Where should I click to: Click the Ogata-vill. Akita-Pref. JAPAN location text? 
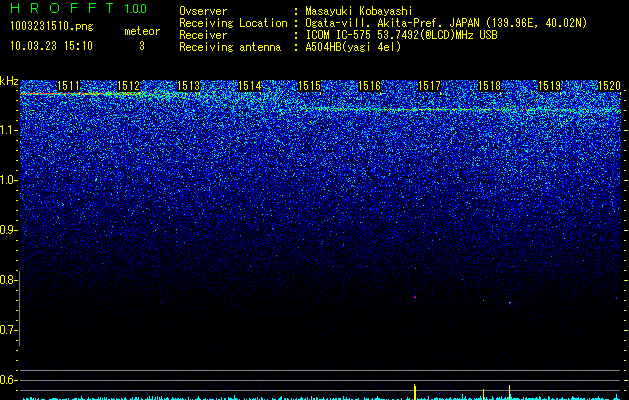(x=446, y=23)
